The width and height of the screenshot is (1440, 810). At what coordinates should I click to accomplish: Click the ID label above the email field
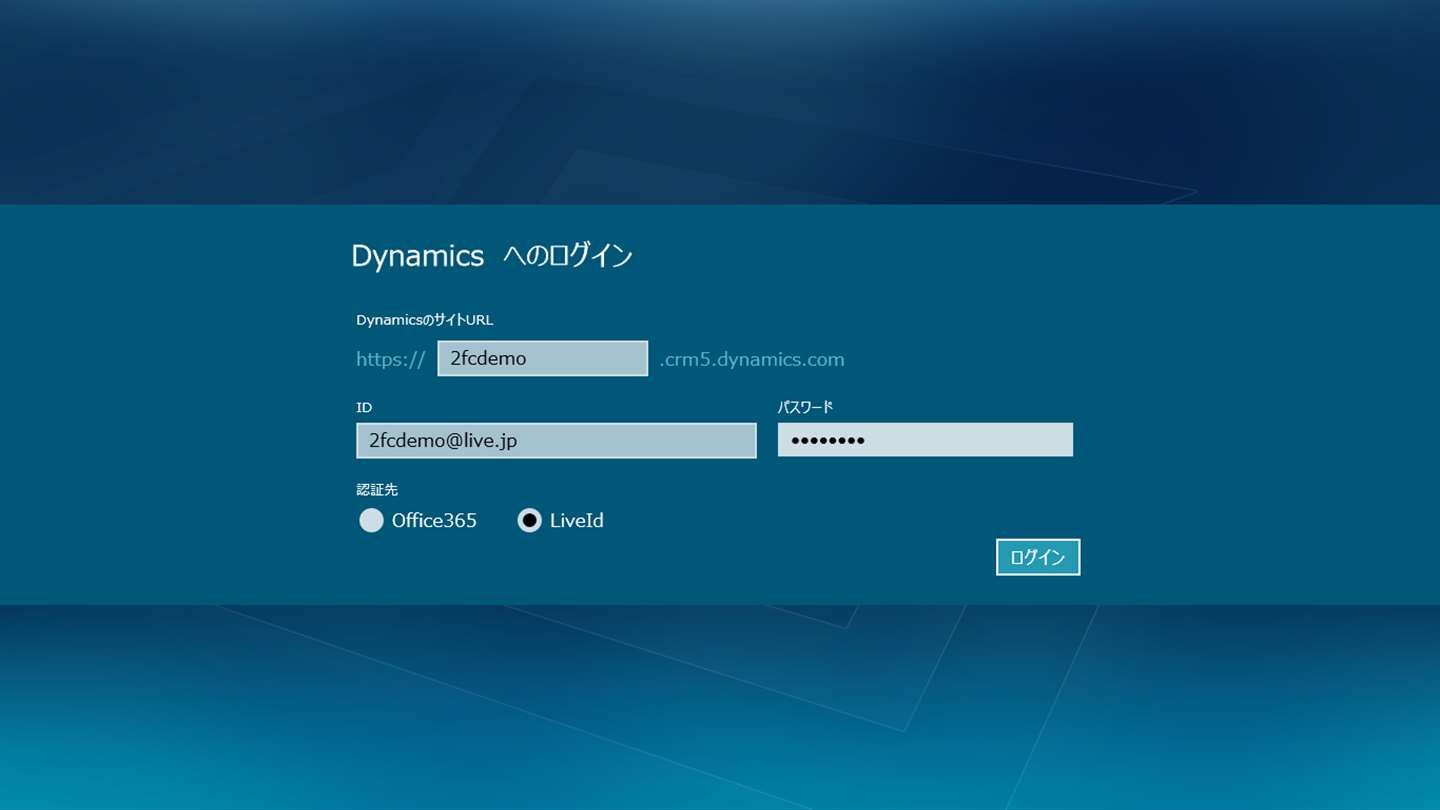pos(364,407)
